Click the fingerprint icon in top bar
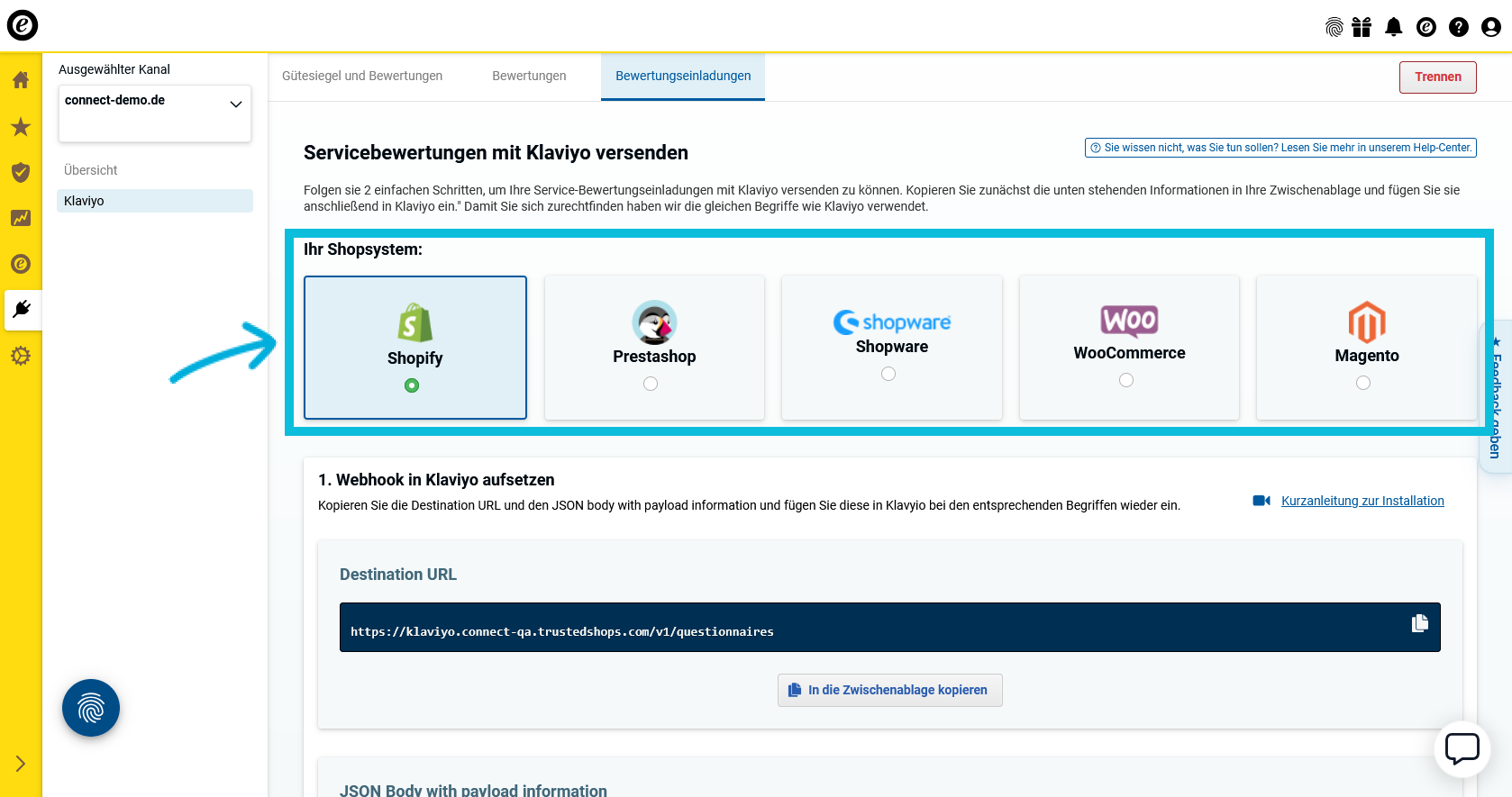 [1334, 27]
